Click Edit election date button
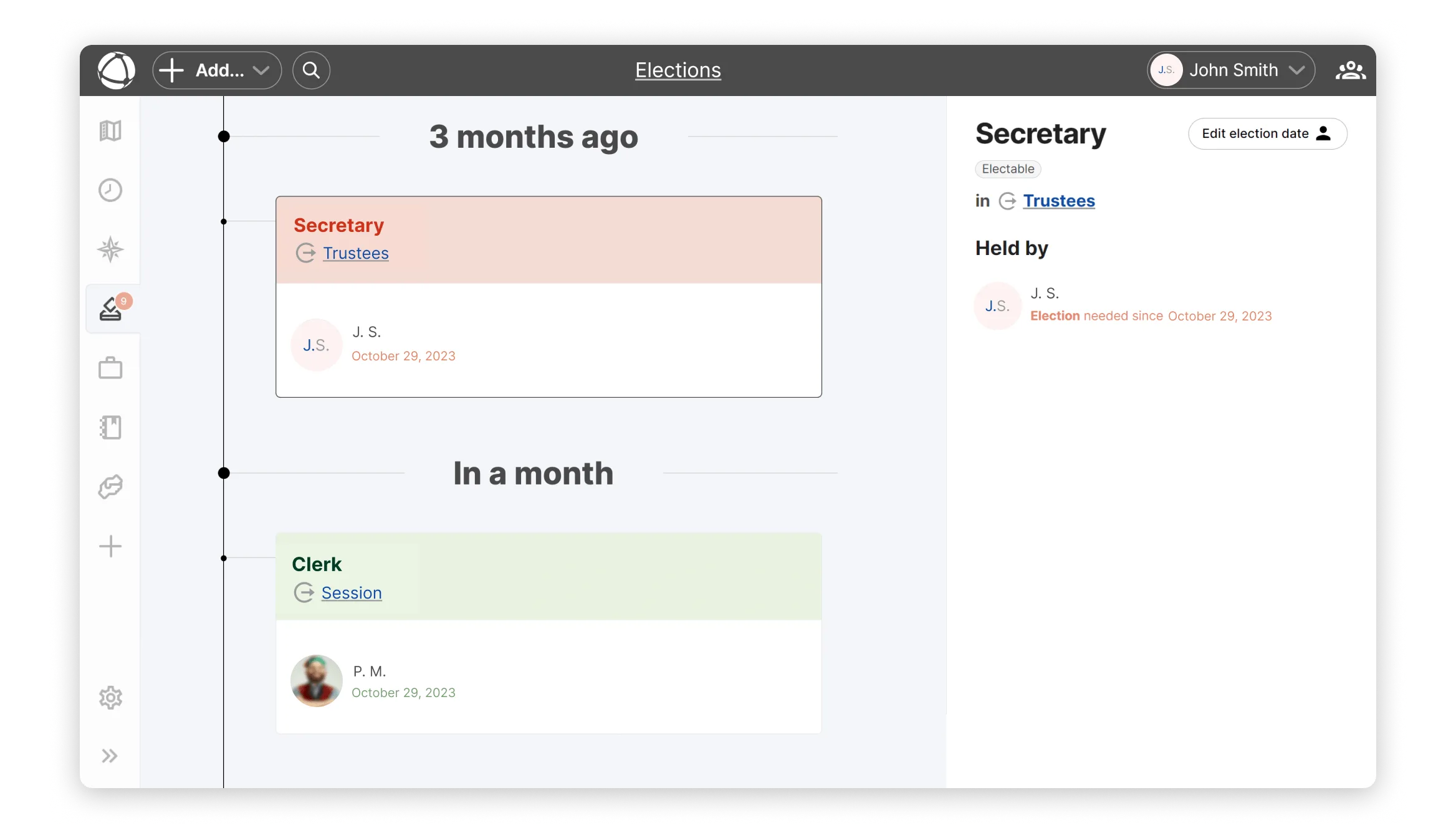Screen dimensions: 1456x833 1267,133
